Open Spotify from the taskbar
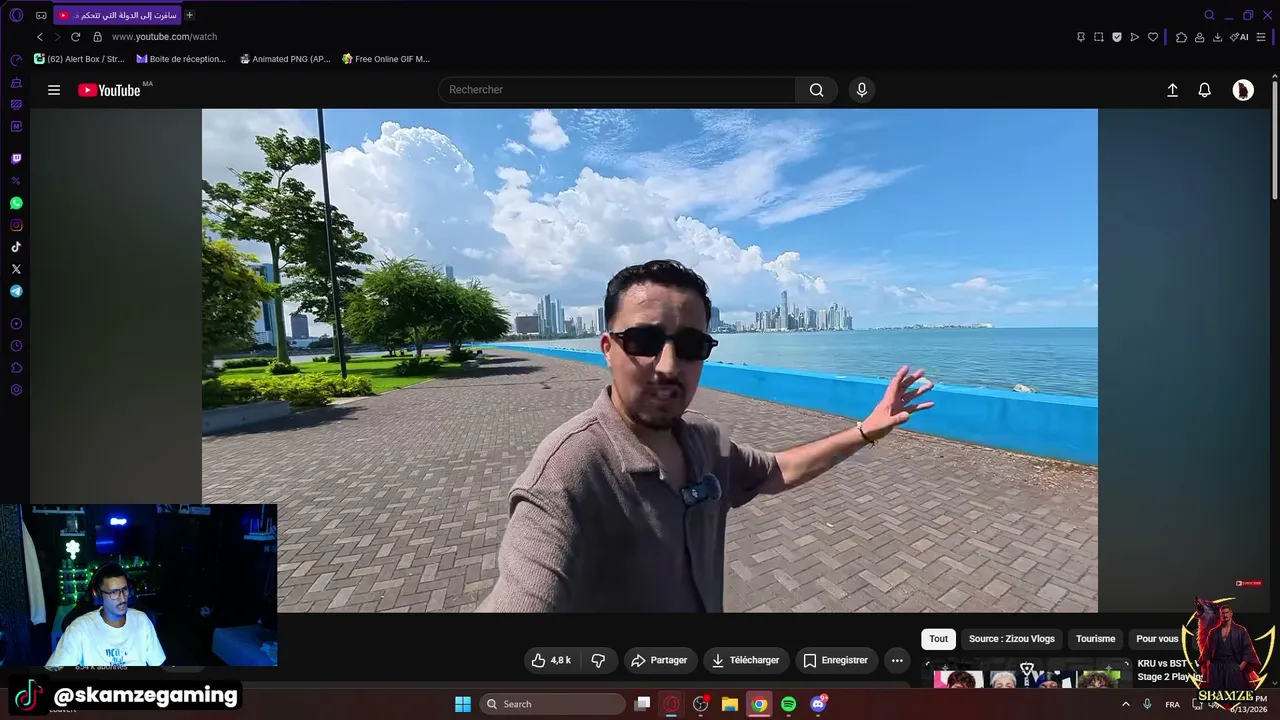 788,704
